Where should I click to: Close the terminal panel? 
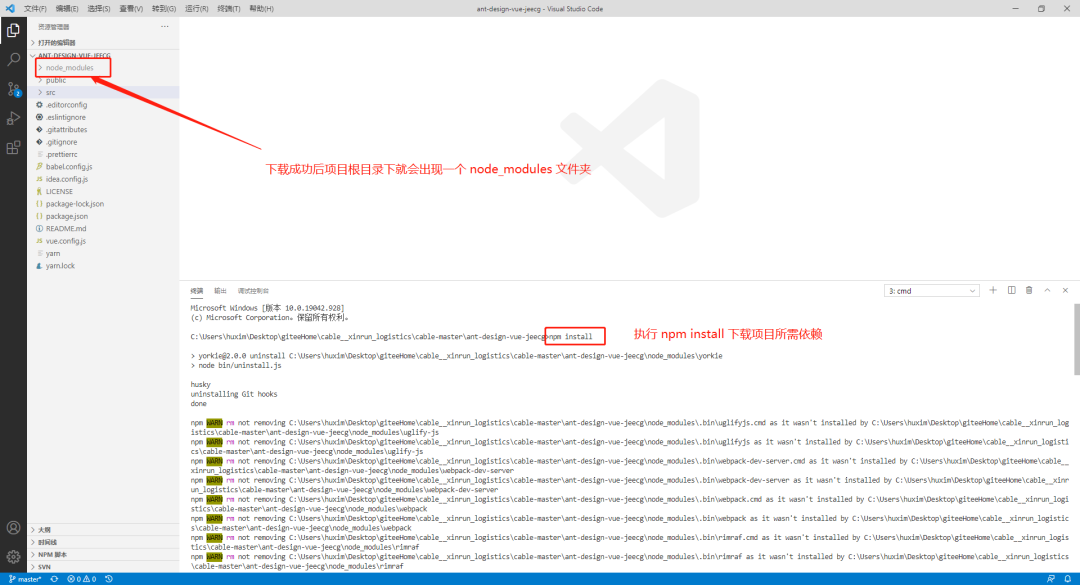tap(1065, 291)
